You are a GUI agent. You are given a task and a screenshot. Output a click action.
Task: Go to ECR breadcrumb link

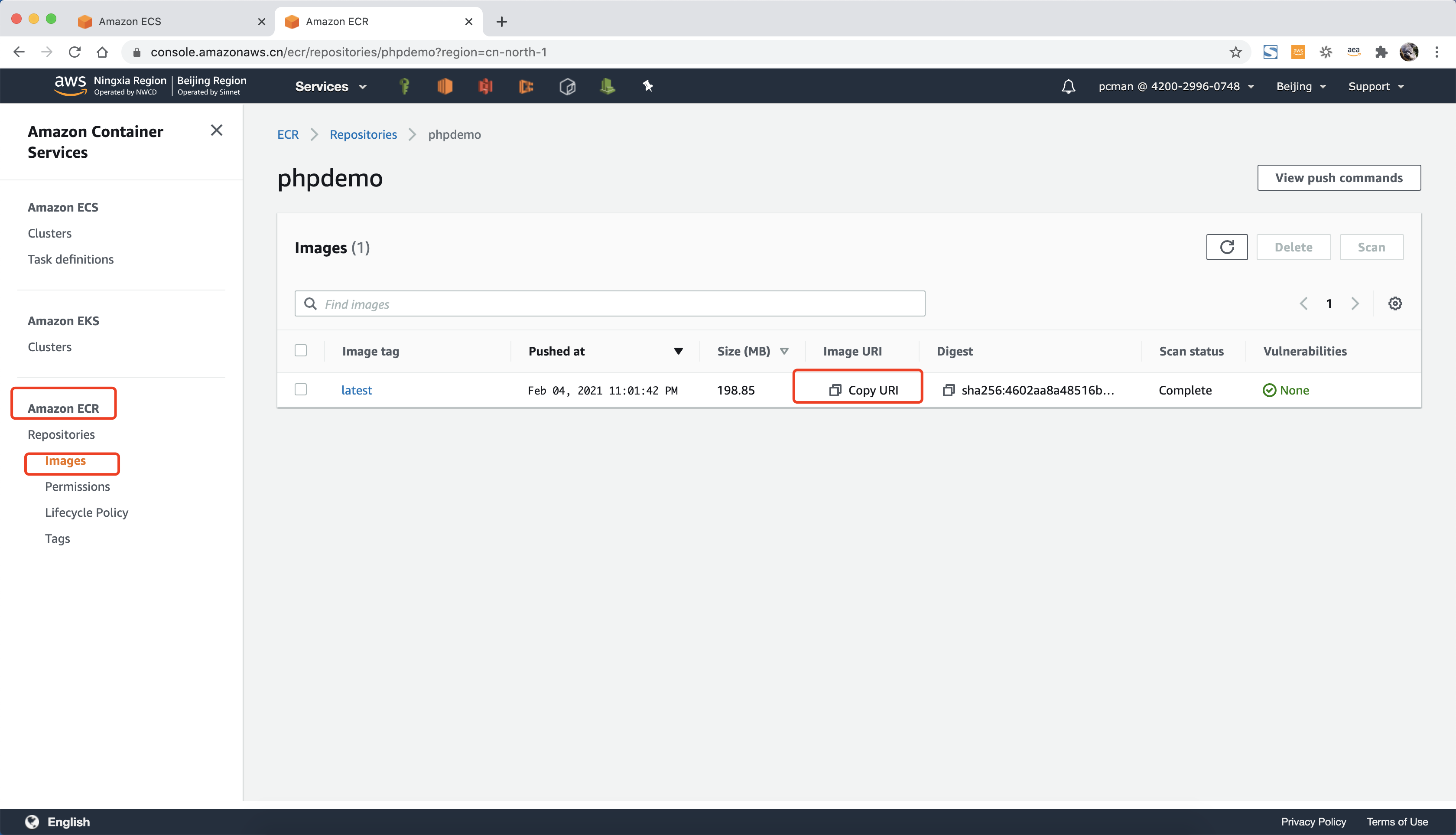click(288, 134)
